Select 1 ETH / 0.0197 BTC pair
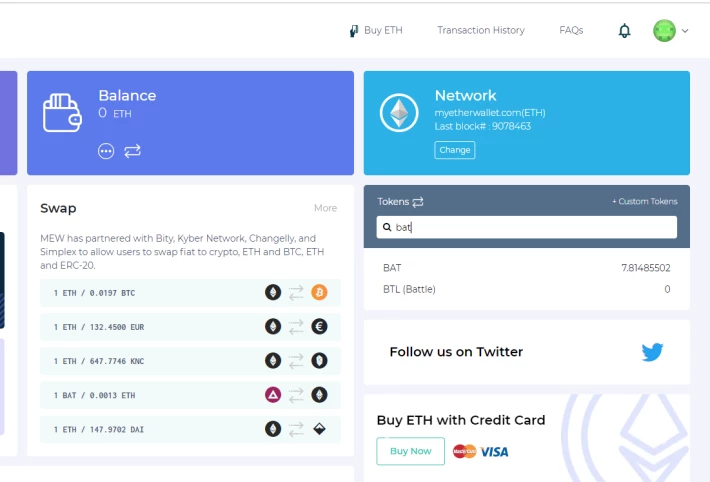The height and width of the screenshot is (482, 710). click(x=190, y=293)
